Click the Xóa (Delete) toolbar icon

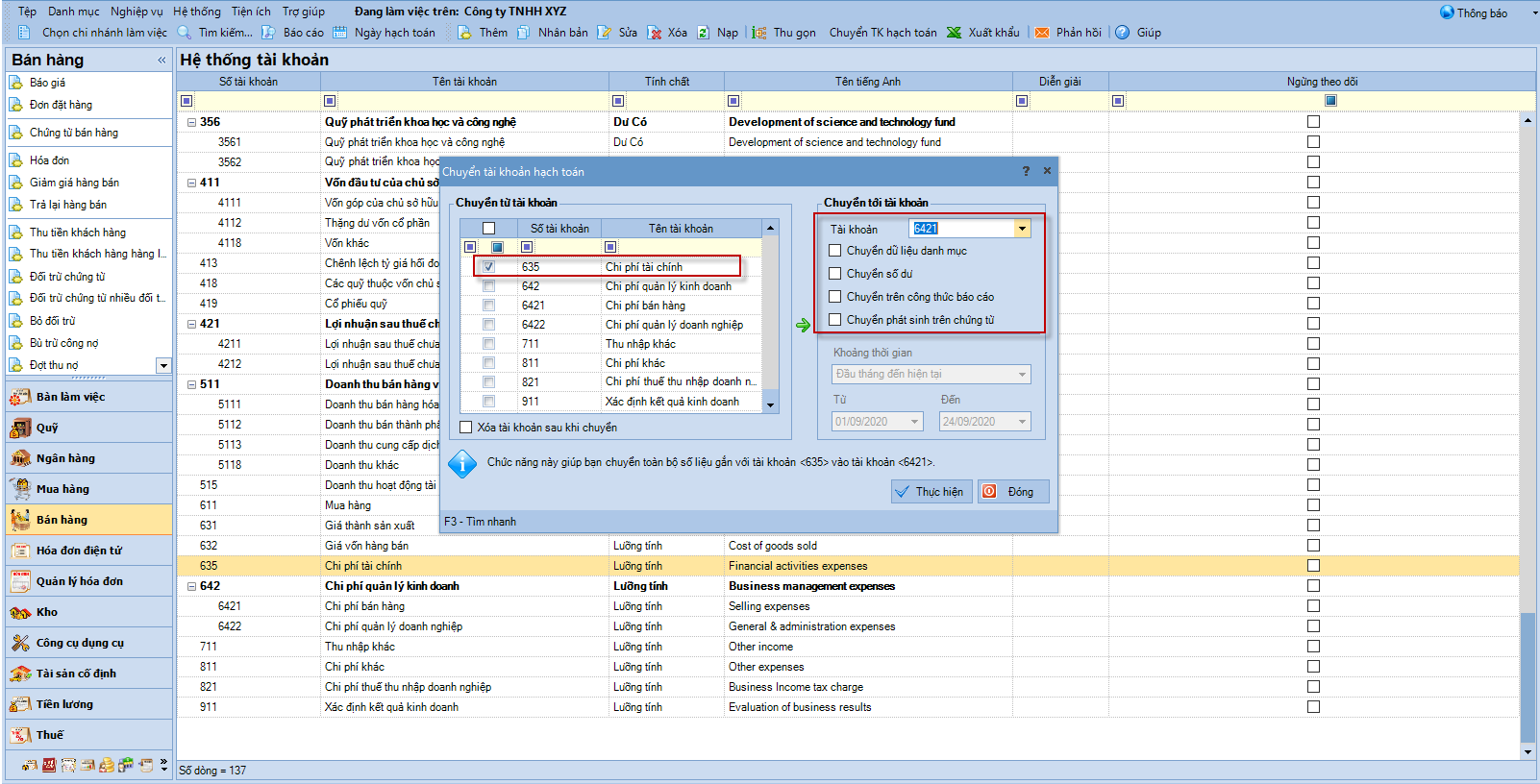point(655,33)
